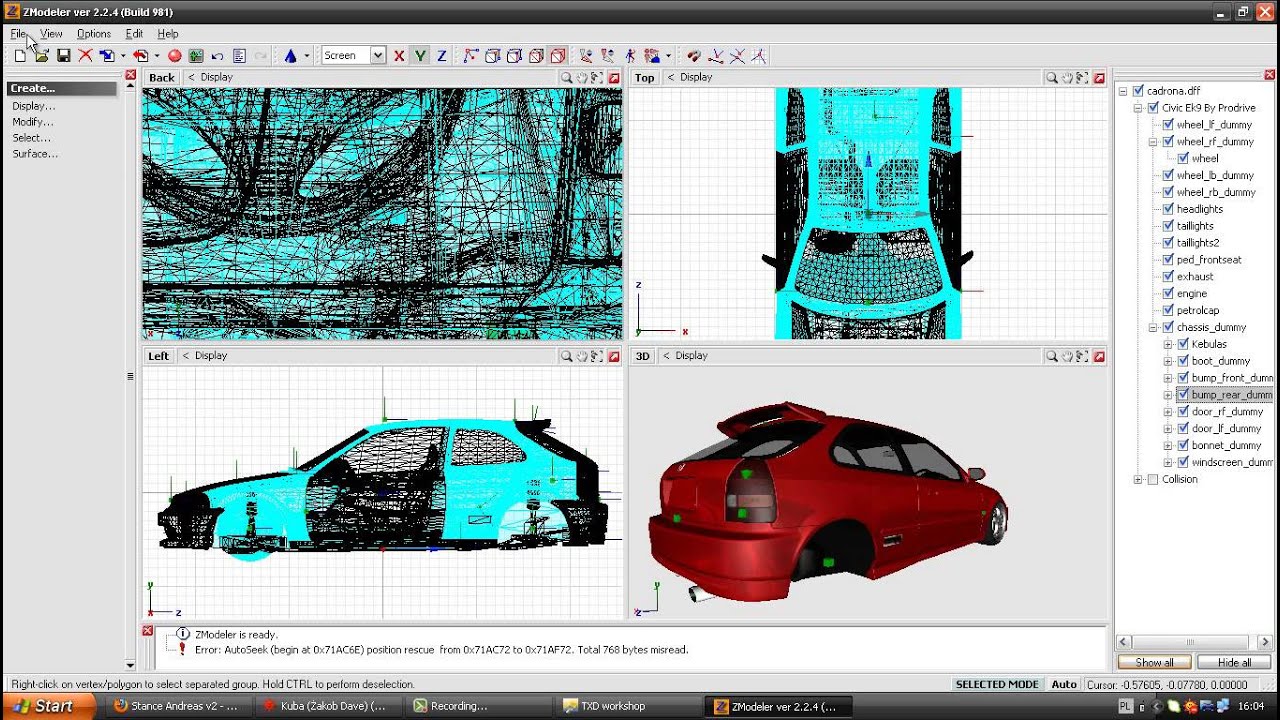Expand the Collision tree node
Viewport: 1280px width, 720px height.
click(x=1138, y=480)
